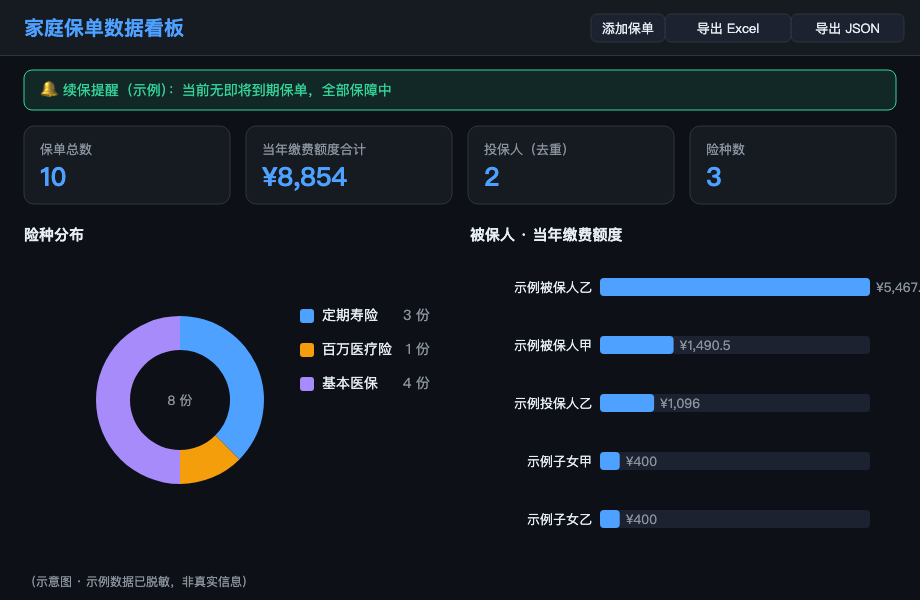Select the 示例子女甲 blue bar
The image size is (920, 600).
pyautogui.click(x=610, y=461)
